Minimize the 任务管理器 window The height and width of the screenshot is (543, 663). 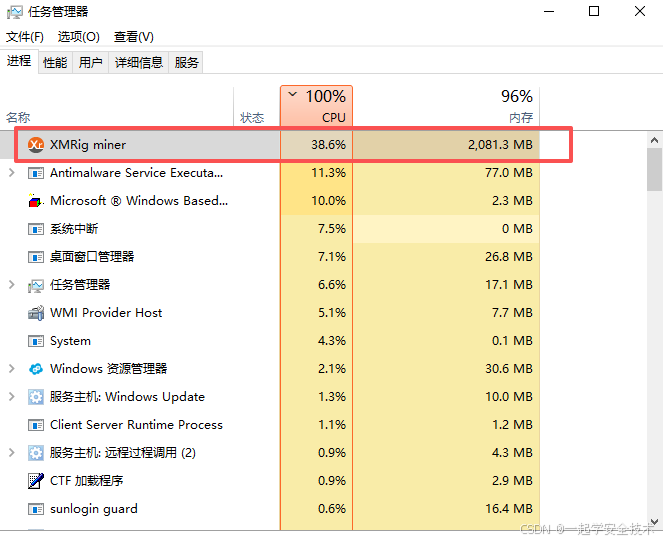(x=549, y=11)
